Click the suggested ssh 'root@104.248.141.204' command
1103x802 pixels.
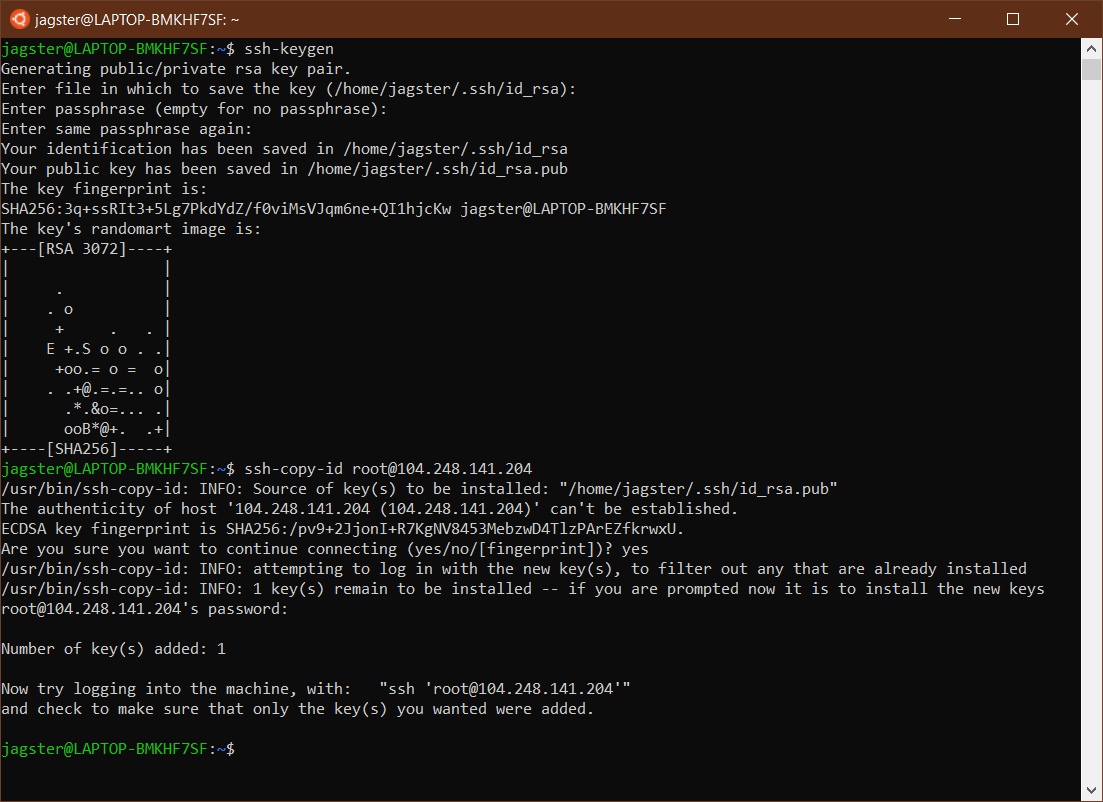tap(505, 689)
